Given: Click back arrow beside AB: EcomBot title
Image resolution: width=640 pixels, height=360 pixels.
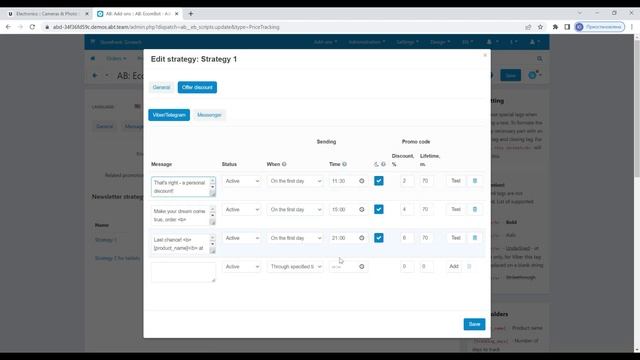Looking at the screenshot, I should [95, 76].
